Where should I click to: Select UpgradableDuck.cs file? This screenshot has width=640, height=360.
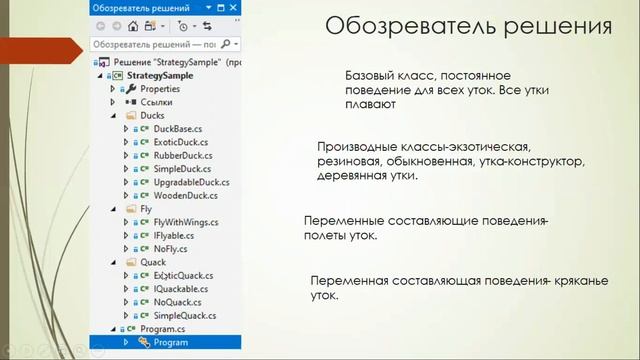tap(191, 182)
